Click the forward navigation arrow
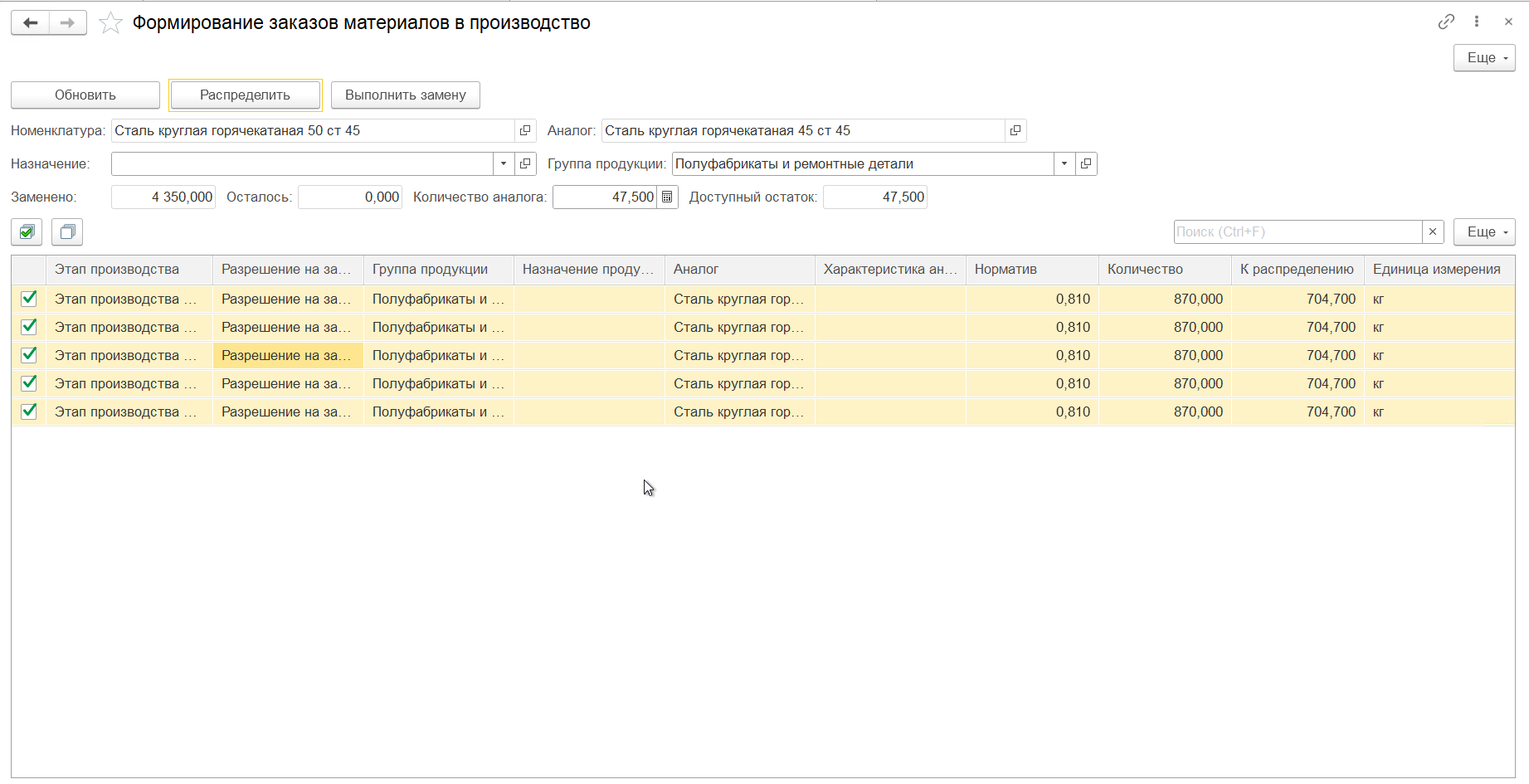 coord(68,22)
